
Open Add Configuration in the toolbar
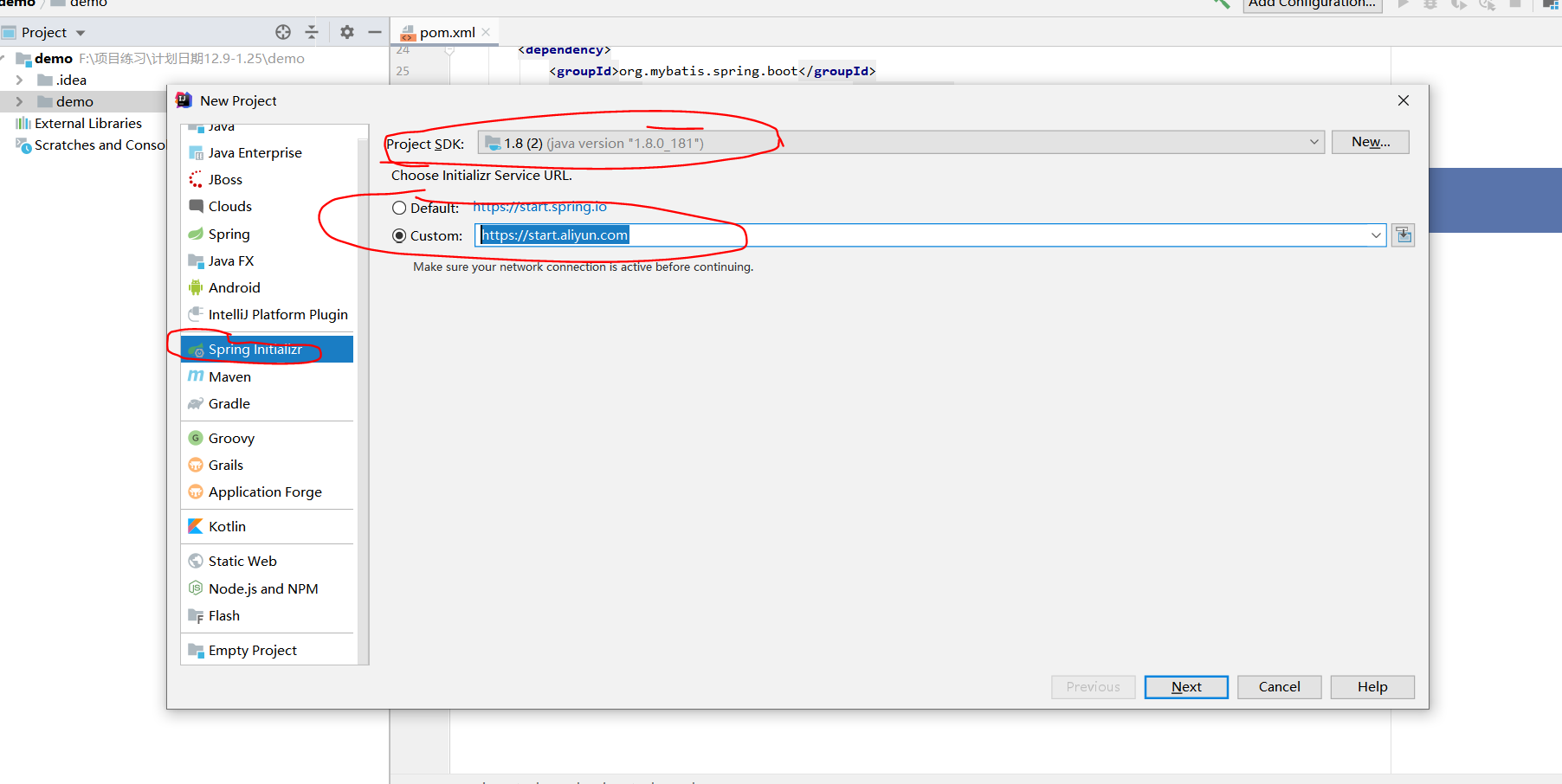pyautogui.click(x=1312, y=3)
